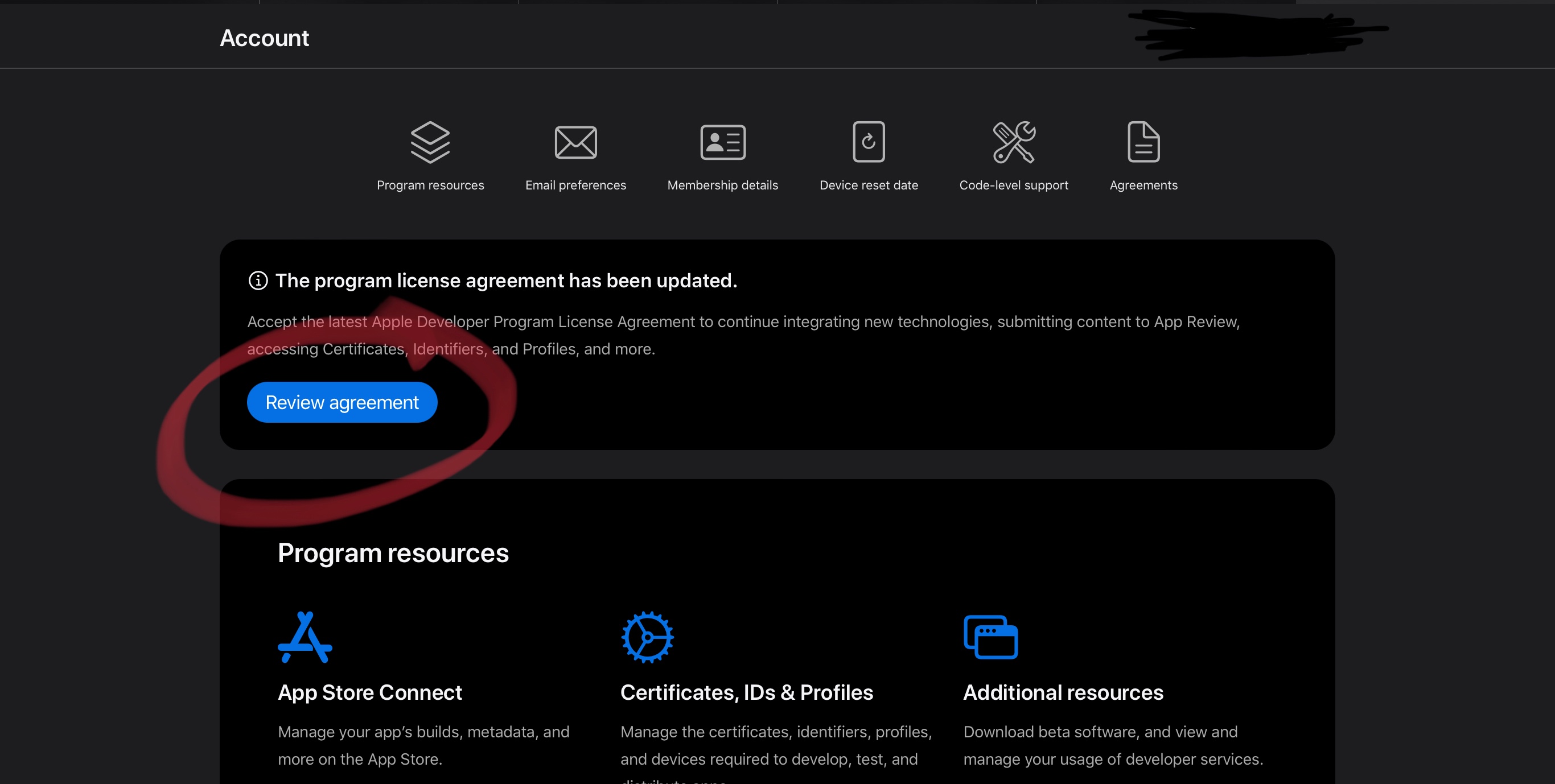Viewport: 1555px width, 784px height.
Task: Click the Certificates gear icon
Action: [x=647, y=637]
